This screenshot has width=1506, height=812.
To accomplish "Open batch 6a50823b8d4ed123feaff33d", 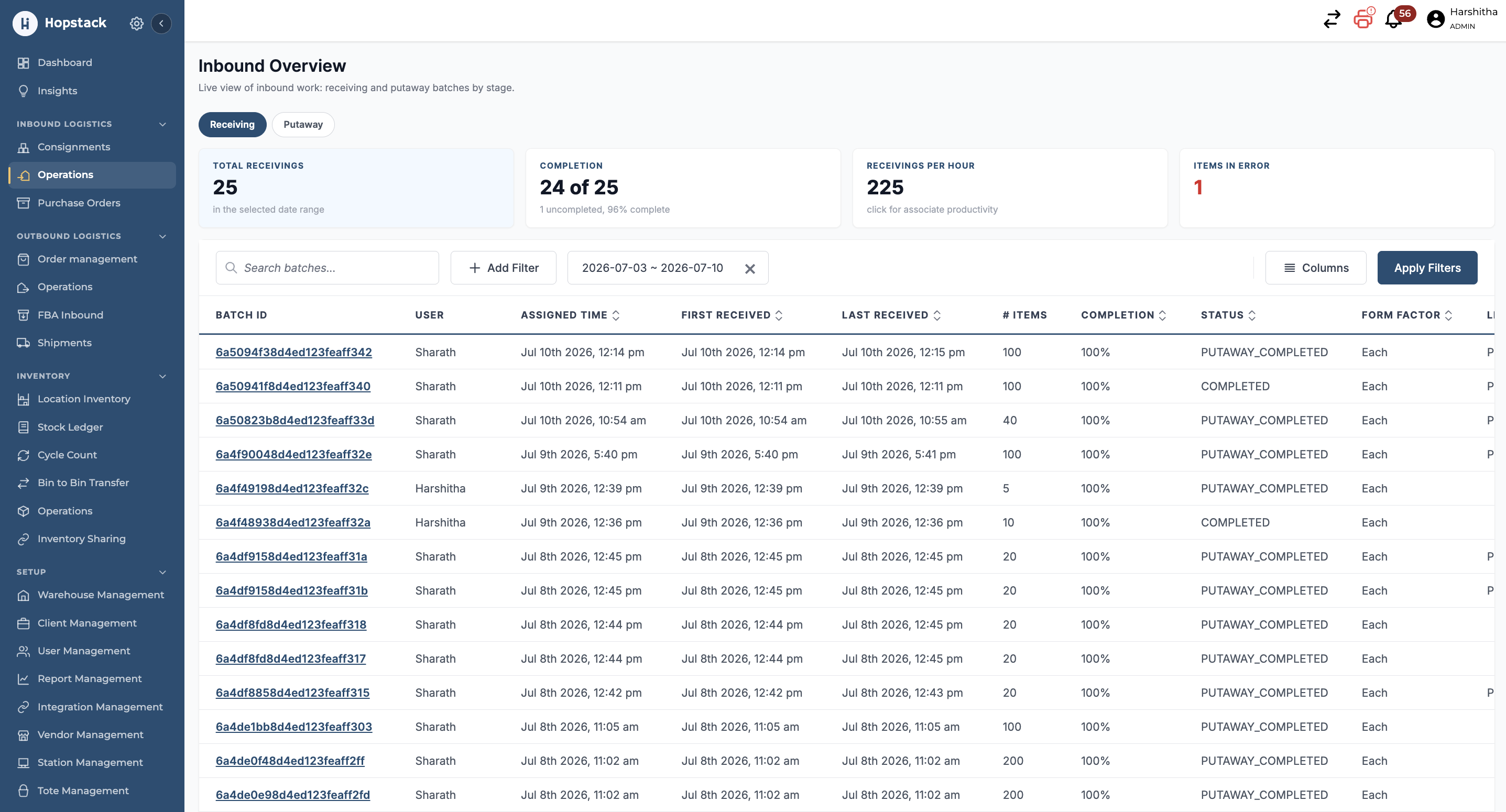I will tap(294, 420).
